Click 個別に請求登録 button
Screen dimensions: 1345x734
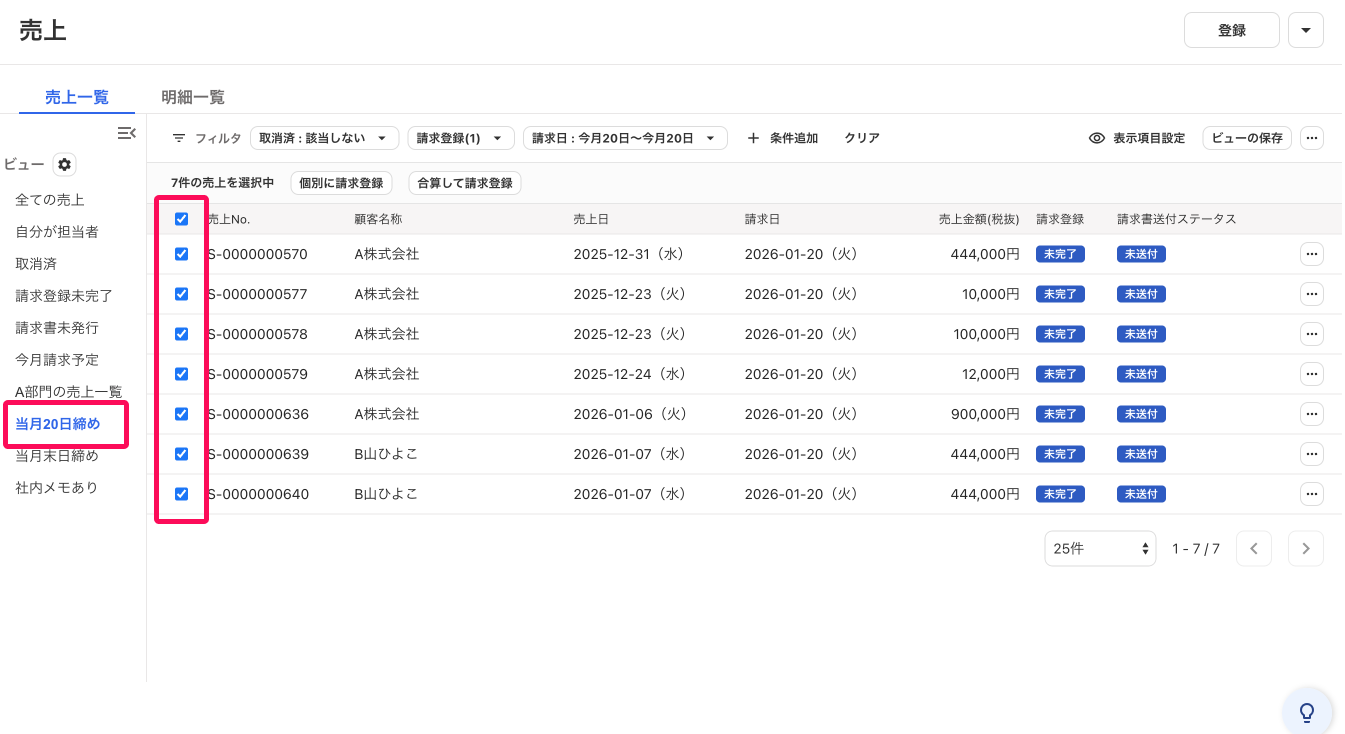[341, 183]
